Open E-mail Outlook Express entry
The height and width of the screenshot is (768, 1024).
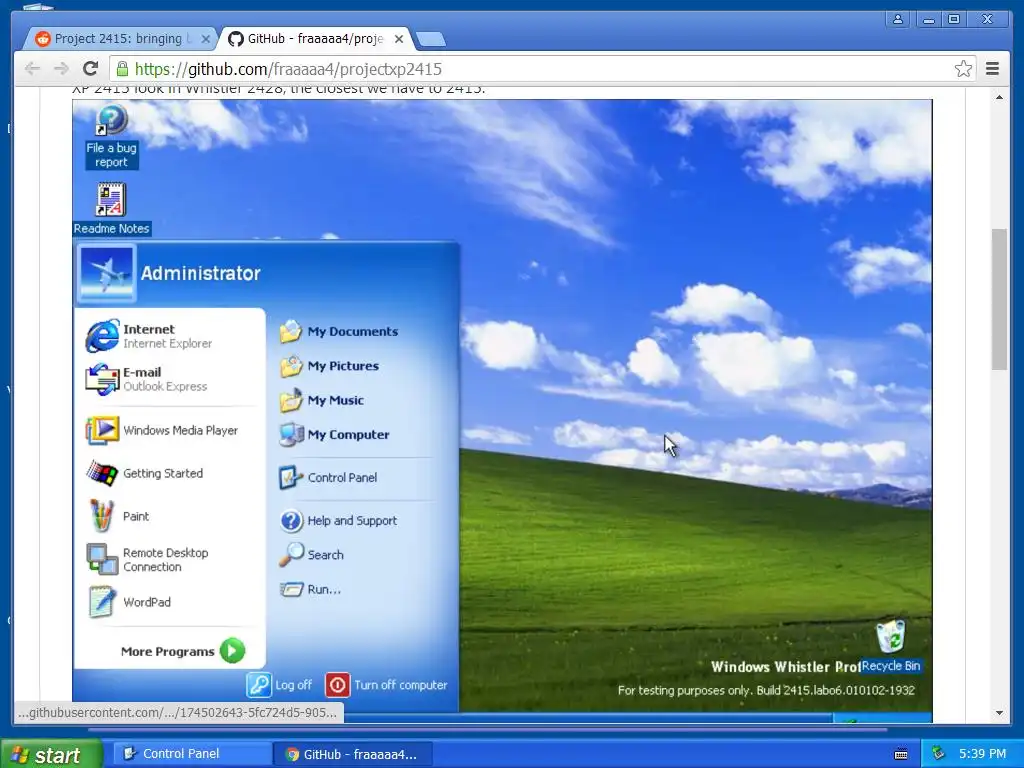146,379
